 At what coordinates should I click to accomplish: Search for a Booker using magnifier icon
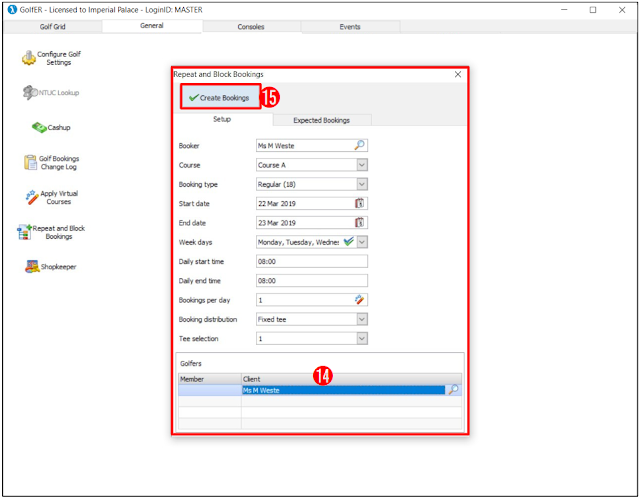tap(359, 145)
